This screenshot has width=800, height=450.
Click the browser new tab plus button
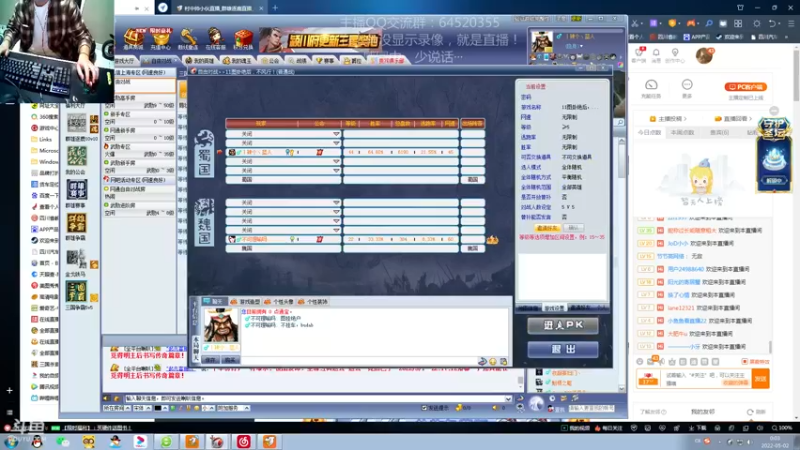coord(275,8)
